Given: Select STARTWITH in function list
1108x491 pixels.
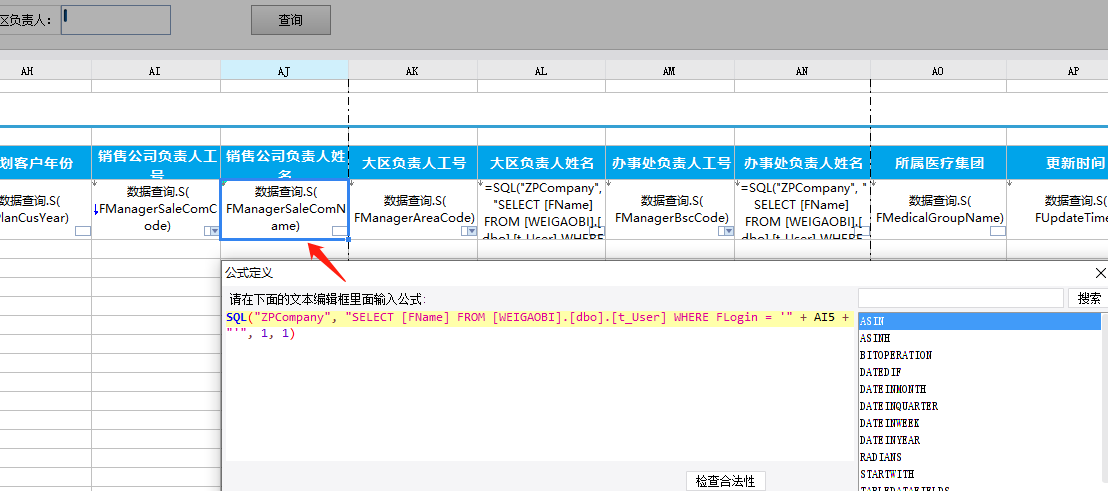Looking at the screenshot, I should point(980,474).
